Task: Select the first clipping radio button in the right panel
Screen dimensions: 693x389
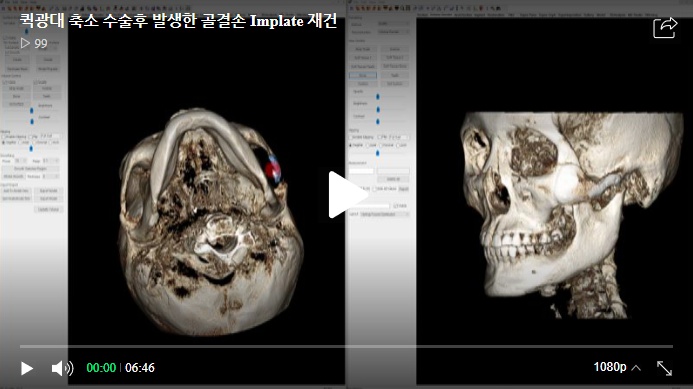Action: (351, 145)
